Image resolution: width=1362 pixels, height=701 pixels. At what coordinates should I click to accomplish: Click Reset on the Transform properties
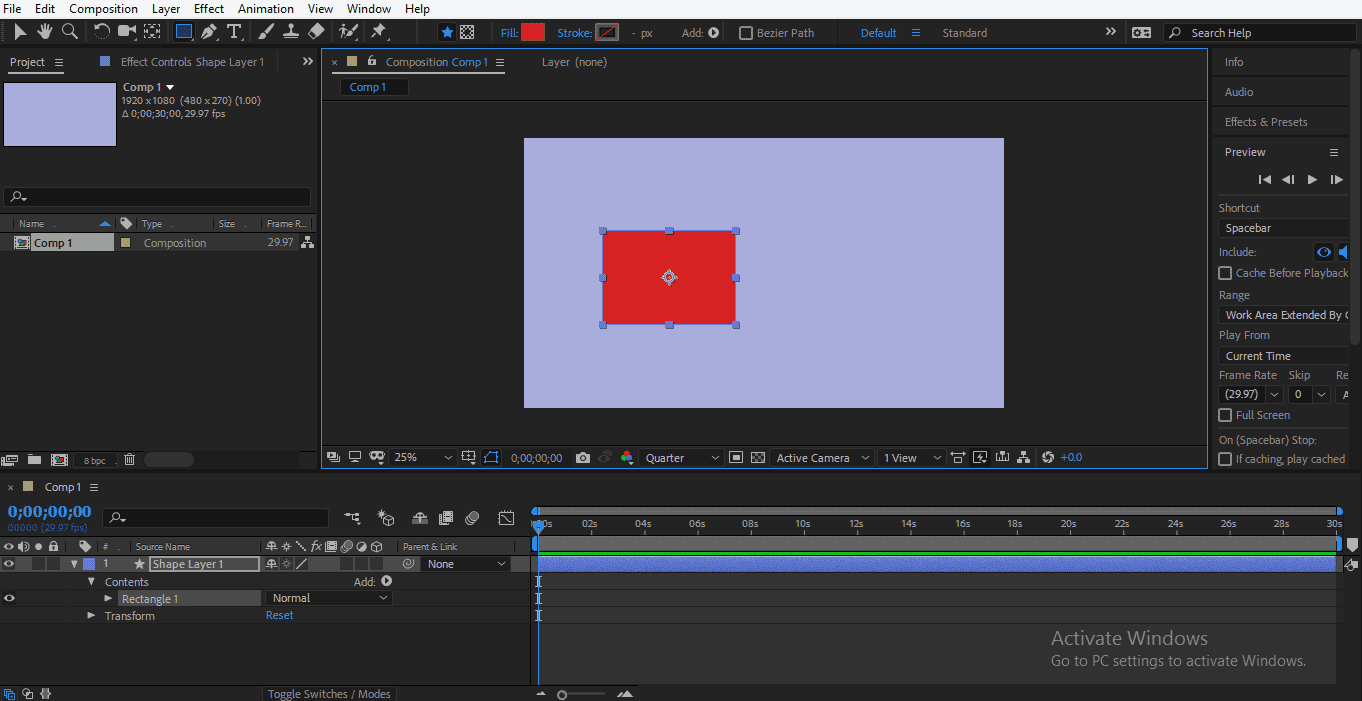[x=279, y=615]
